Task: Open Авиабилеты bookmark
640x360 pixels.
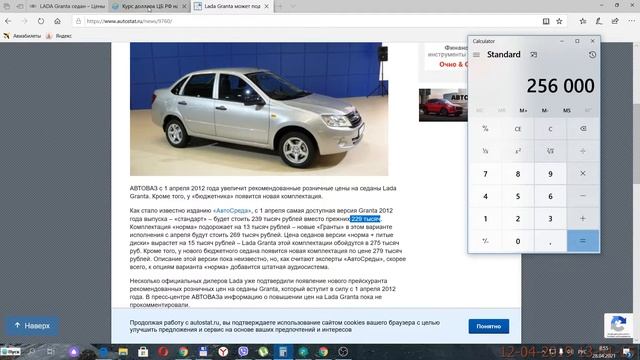Action: 22,36
